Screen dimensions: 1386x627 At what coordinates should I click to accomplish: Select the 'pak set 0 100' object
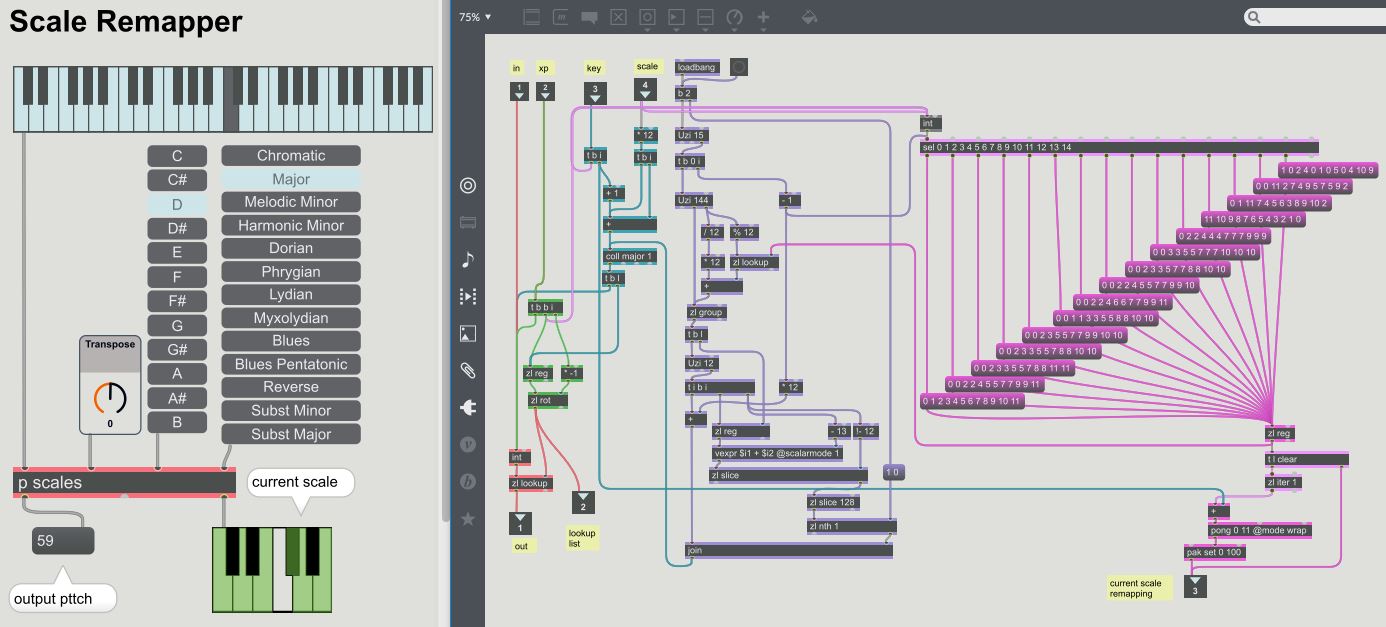tap(1215, 552)
